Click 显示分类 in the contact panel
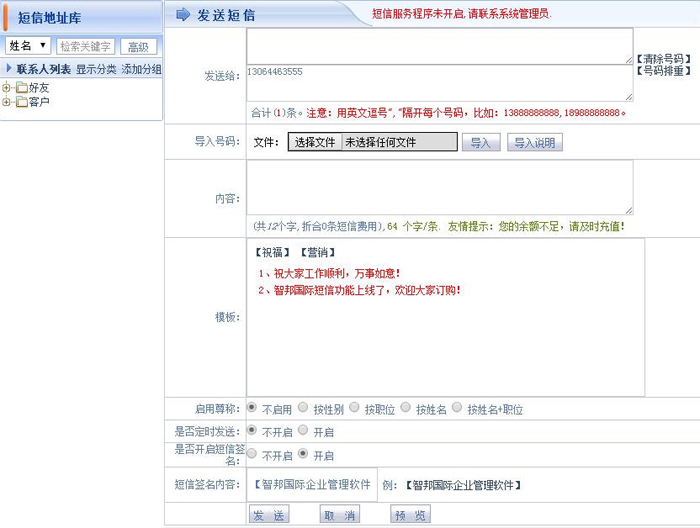Image resolution: width=700 pixels, height=528 pixels. [96, 69]
